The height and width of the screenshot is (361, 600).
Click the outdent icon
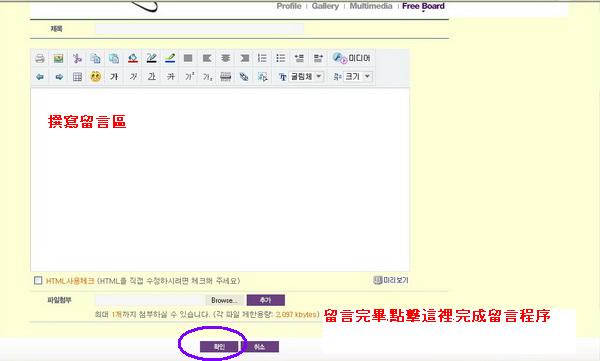pyautogui.click(x=299, y=58)
